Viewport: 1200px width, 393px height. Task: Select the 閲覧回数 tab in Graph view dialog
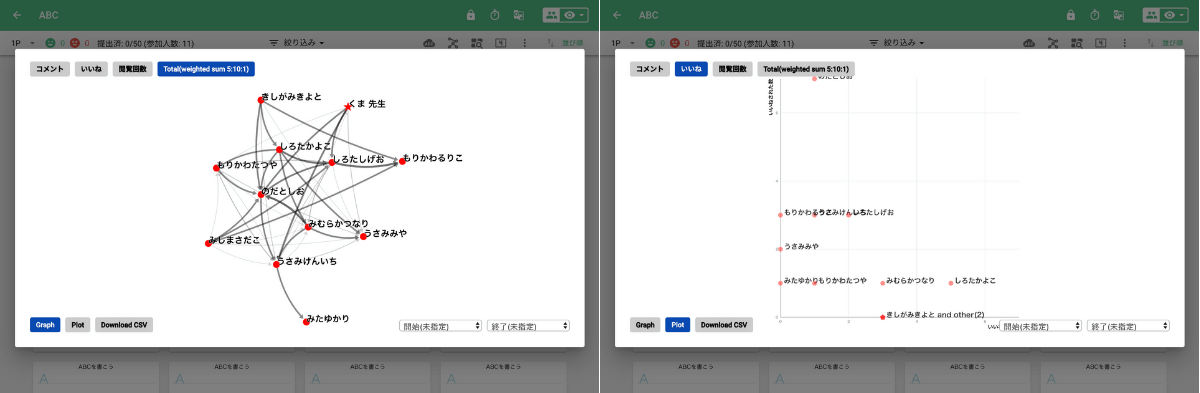coord(132,69)
